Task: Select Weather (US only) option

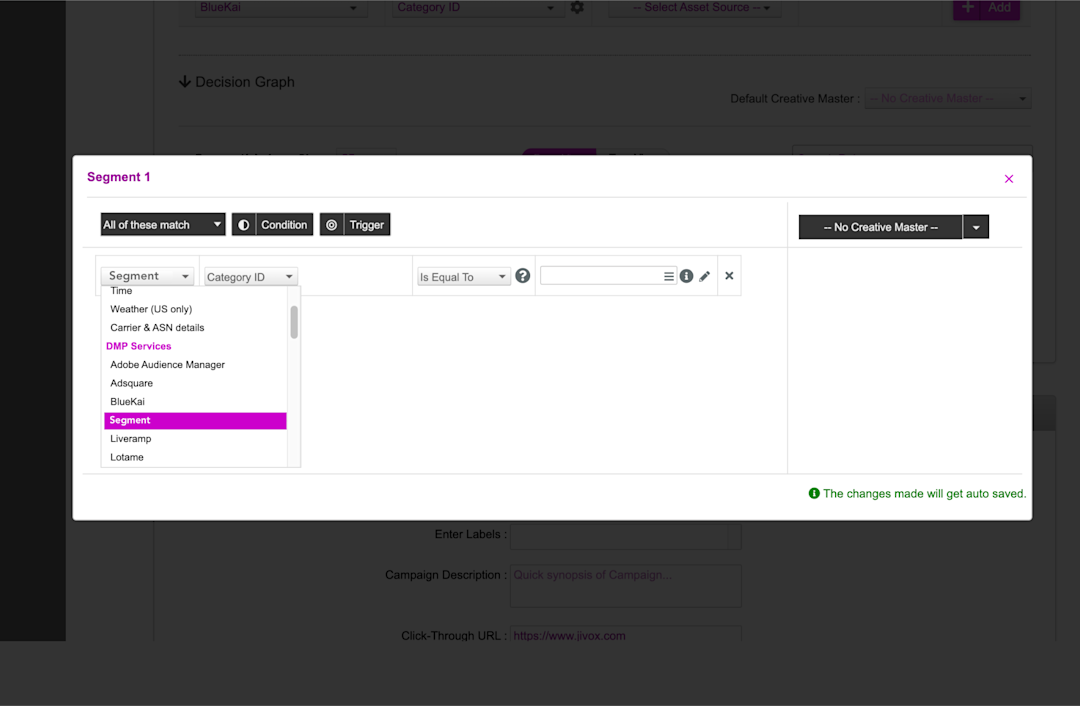Action: pyautogui.click(x=151, y=309)
